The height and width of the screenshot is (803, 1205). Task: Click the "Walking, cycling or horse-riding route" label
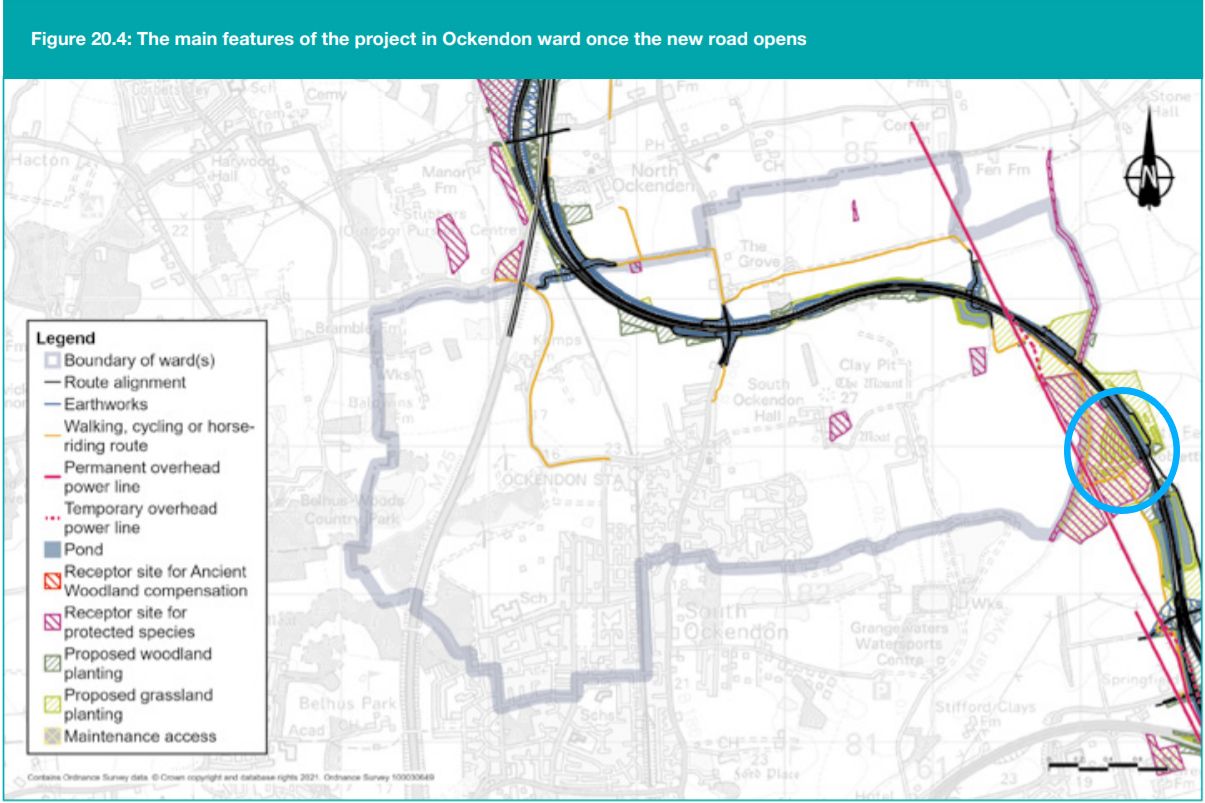tap(160, 436)
